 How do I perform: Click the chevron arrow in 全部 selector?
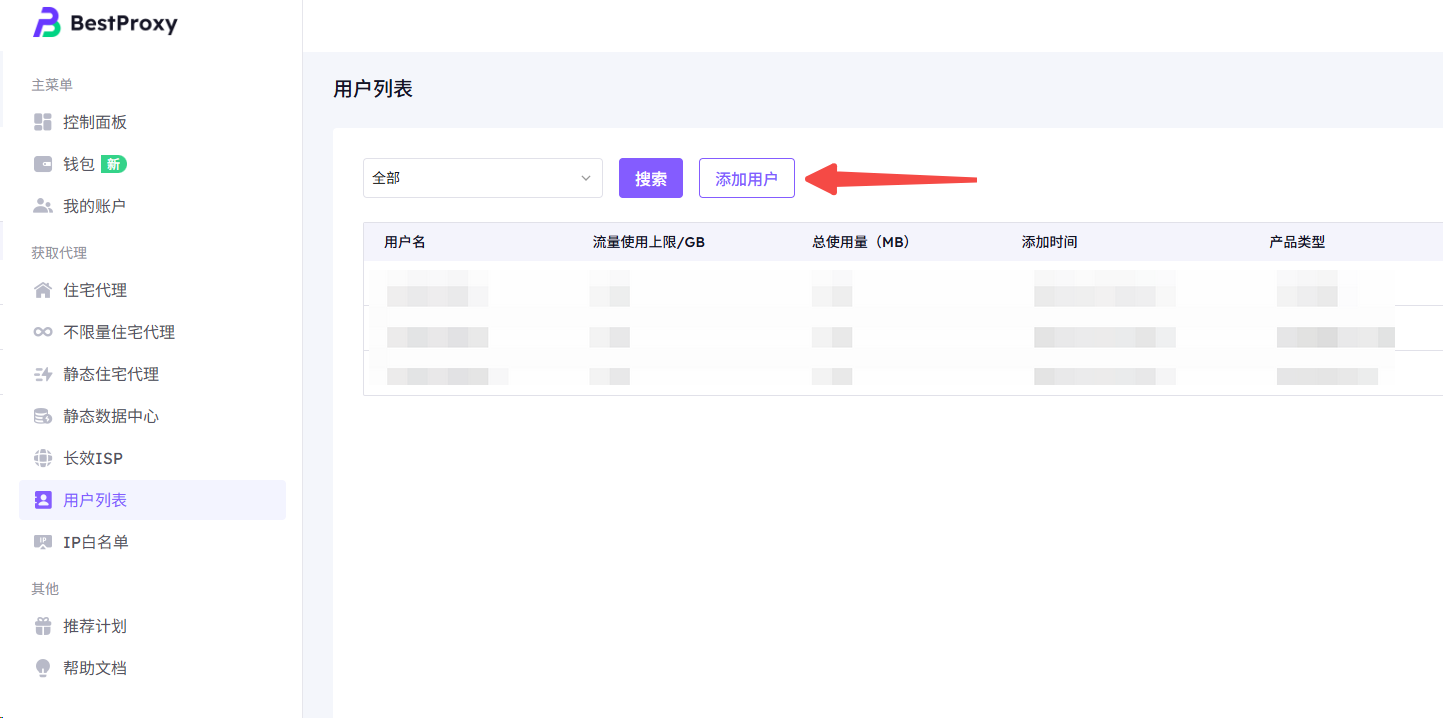586,178
